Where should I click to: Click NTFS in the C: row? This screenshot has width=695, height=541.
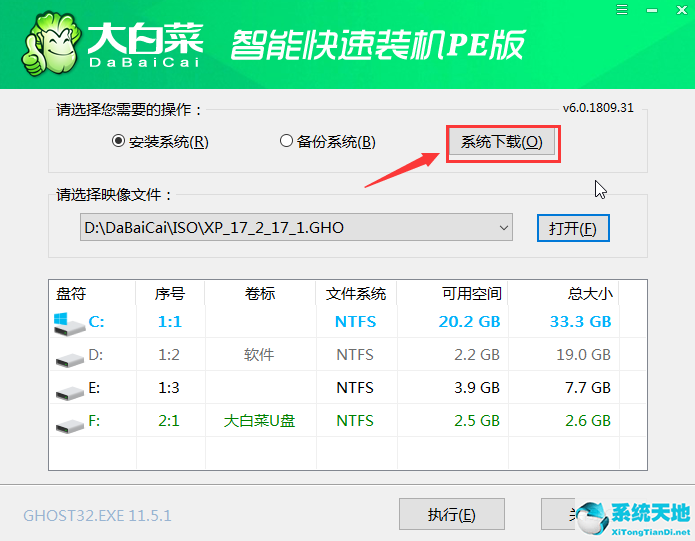tap(355, 322)
